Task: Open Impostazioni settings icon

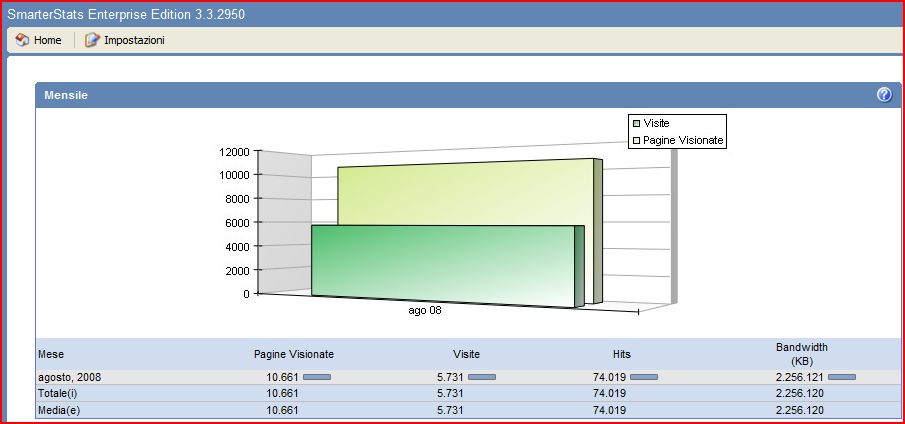Action: click(x=92, y=40)
